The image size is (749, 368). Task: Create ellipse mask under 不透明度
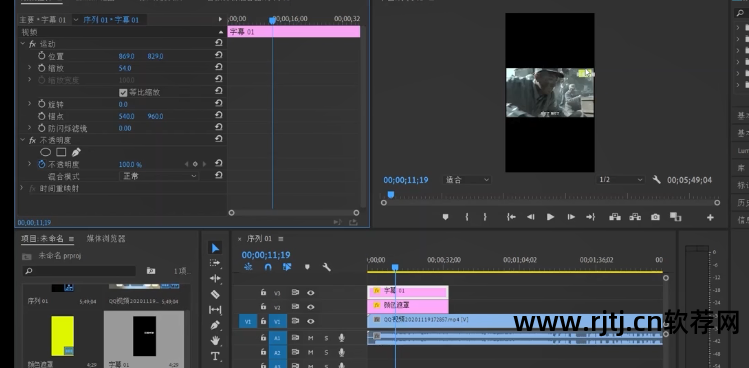click(45, 152)
